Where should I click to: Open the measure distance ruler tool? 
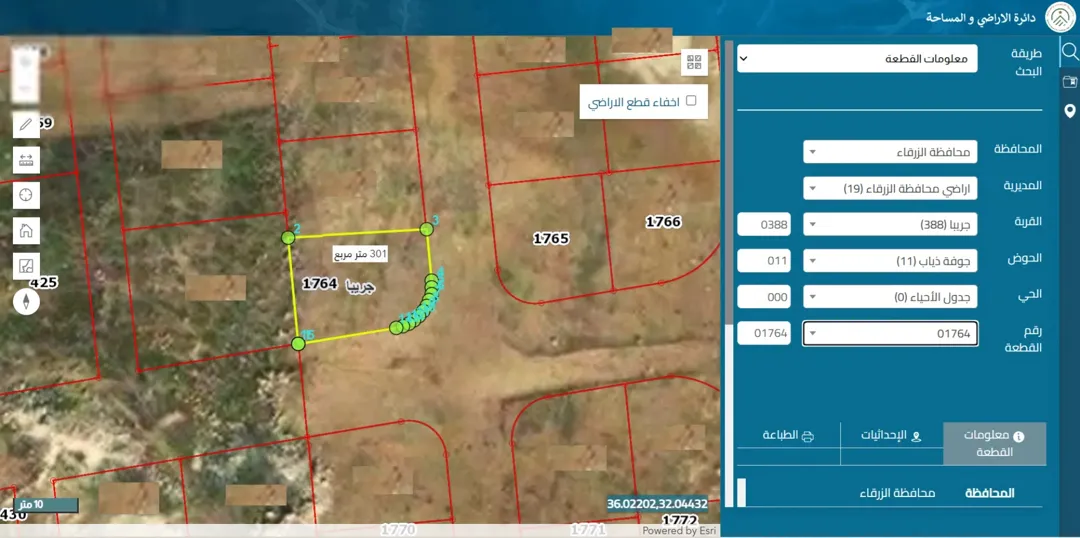coord(26,160)
